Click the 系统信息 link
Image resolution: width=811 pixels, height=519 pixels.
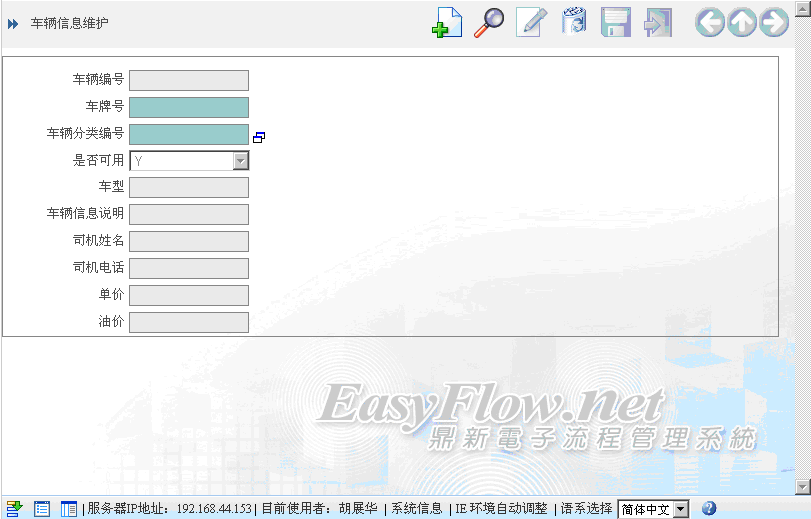pos(417,509)
